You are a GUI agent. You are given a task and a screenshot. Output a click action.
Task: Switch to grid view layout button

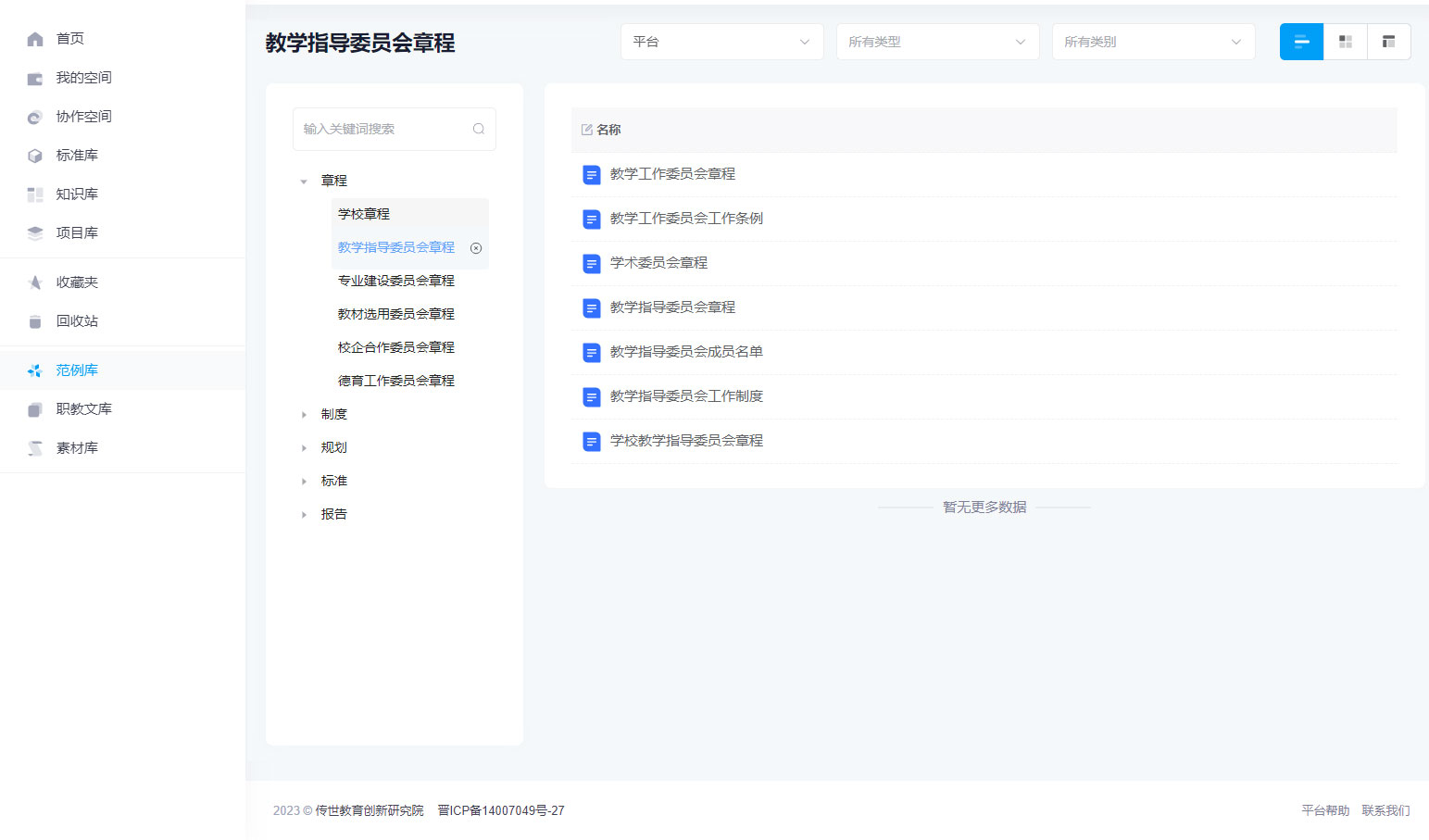(x=1346, y=42)
